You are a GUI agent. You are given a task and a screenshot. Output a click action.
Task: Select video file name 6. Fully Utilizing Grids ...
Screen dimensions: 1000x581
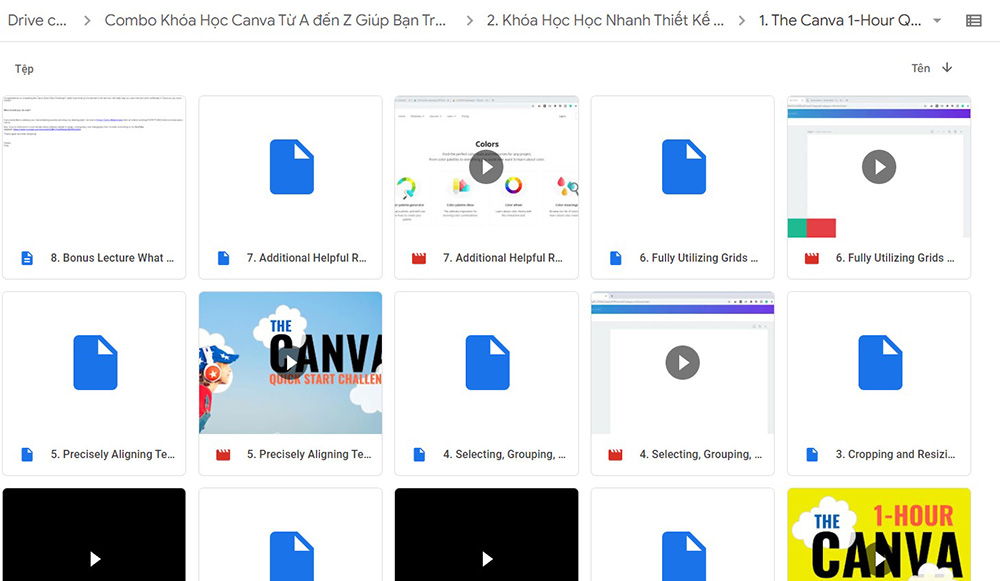tap(895, 258)
